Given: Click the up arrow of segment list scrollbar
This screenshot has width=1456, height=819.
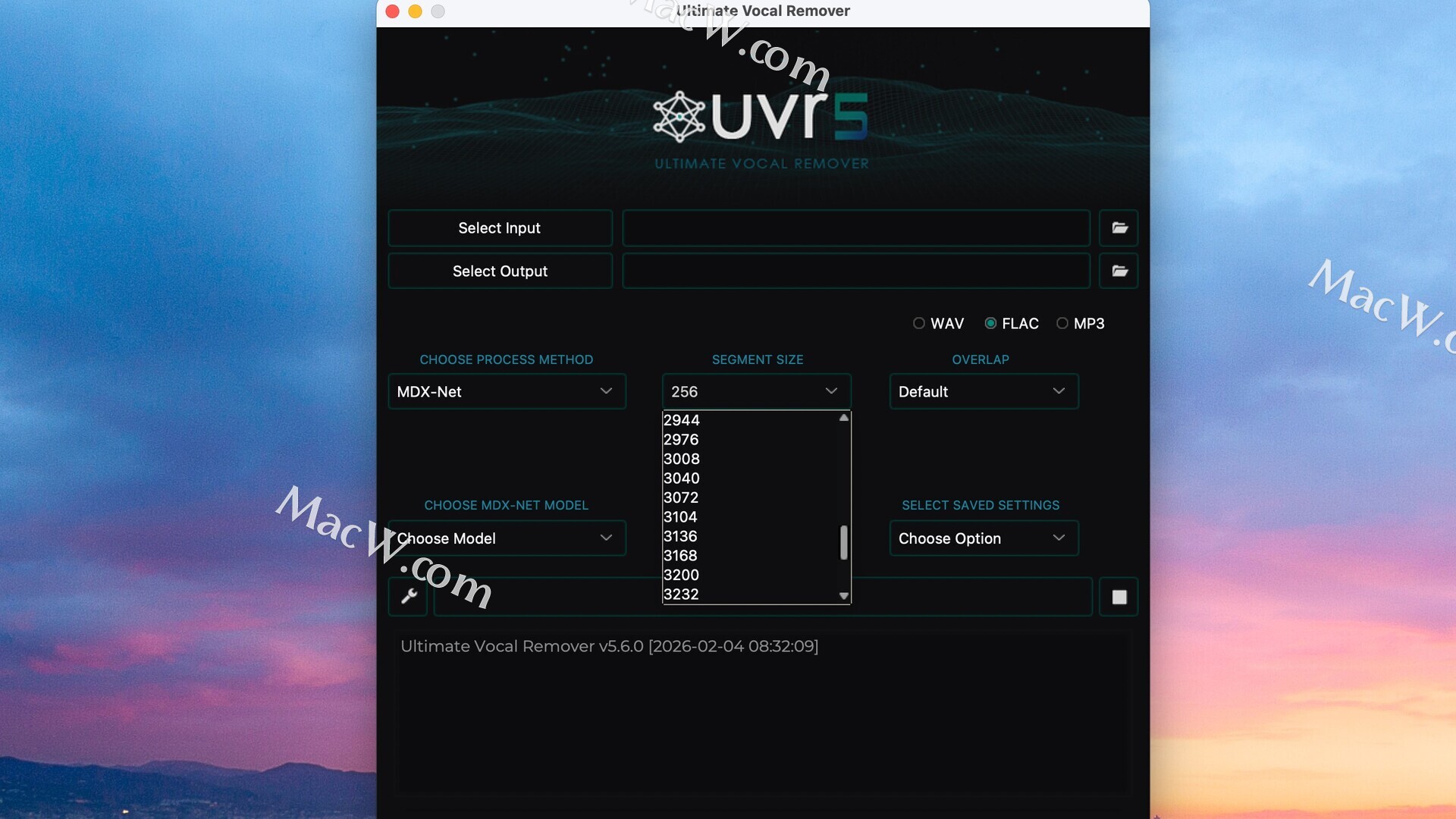Looking at the screenshot, I should point(843,418).
